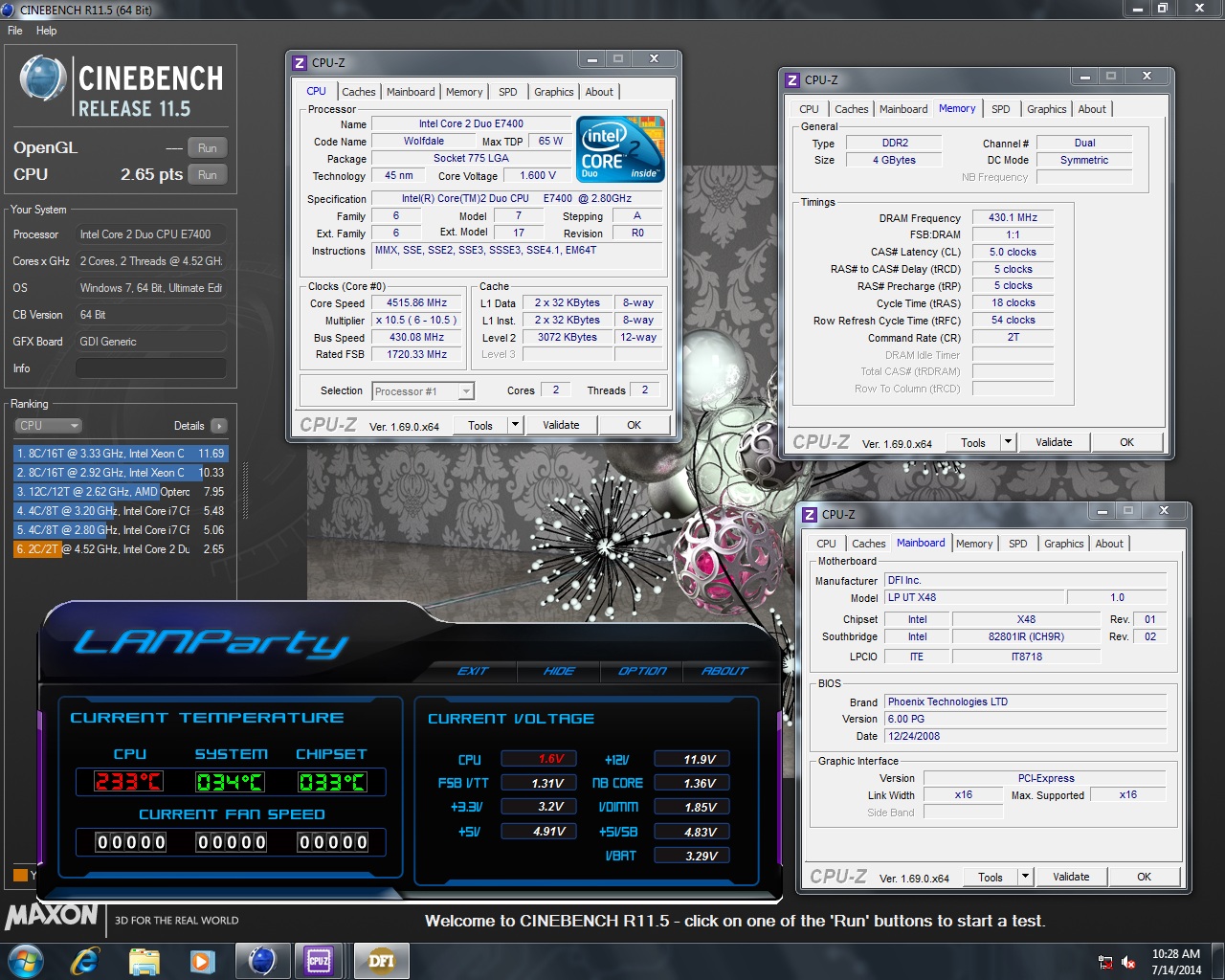The height and width of the screenshot is (980, 1225).
Task: Open Graphics tab in CPU window
Action: pos(554,92)
